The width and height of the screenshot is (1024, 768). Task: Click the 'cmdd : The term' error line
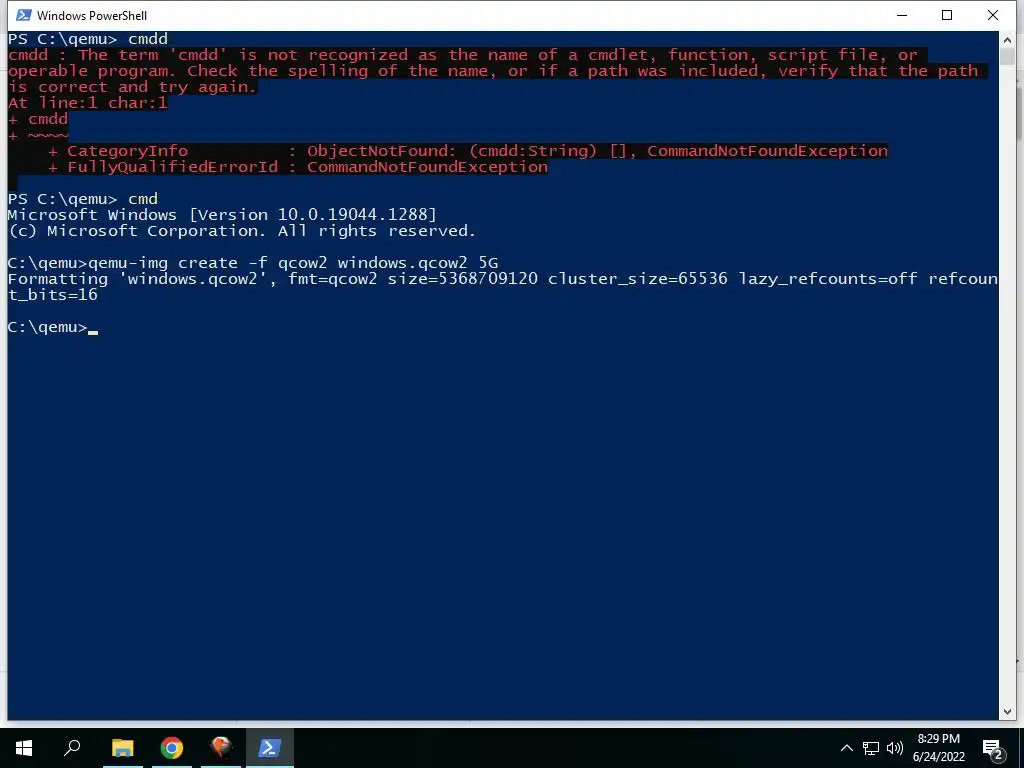463,55
